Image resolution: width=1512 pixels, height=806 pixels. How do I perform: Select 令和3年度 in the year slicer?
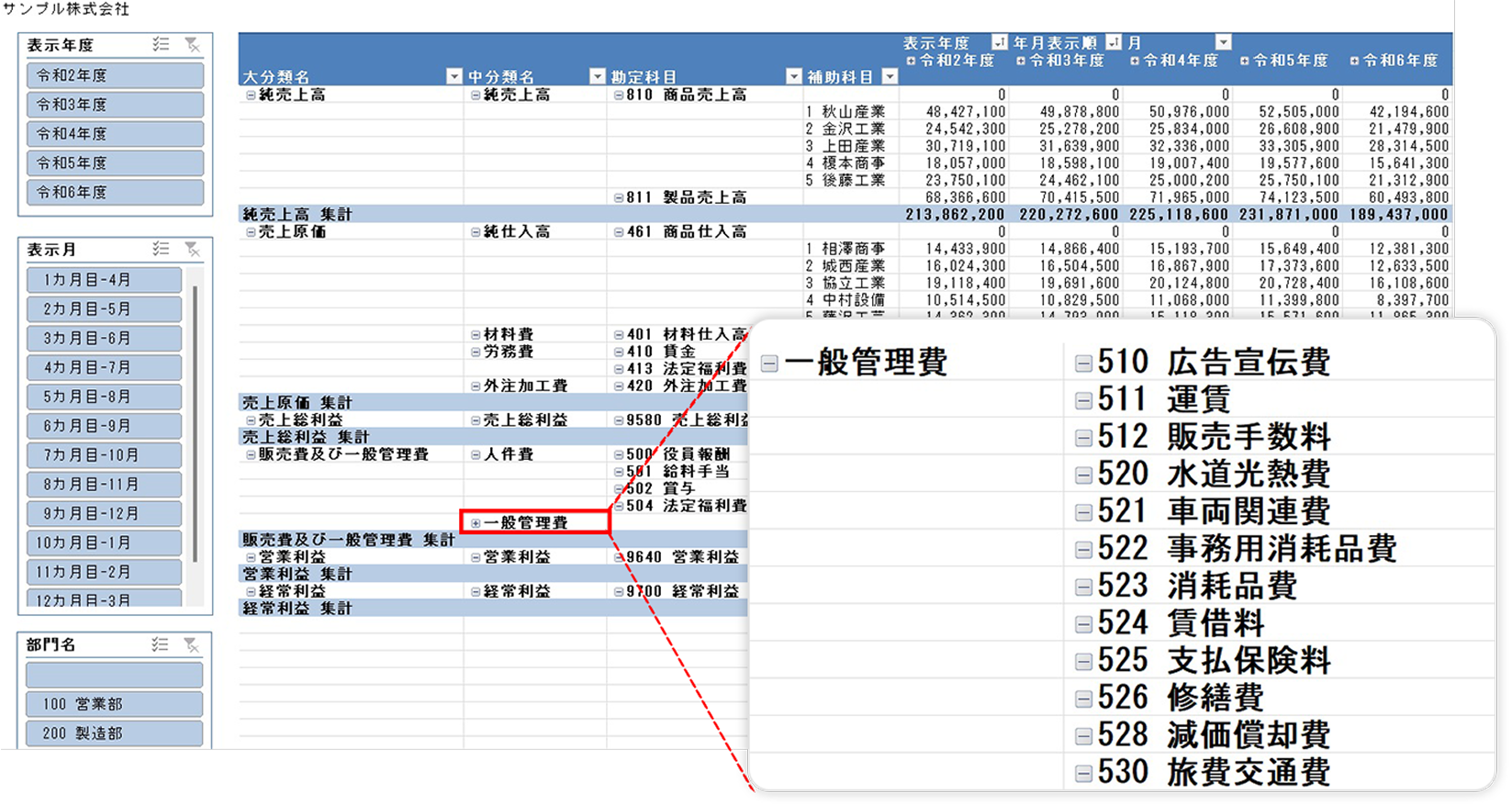[115, 105]
